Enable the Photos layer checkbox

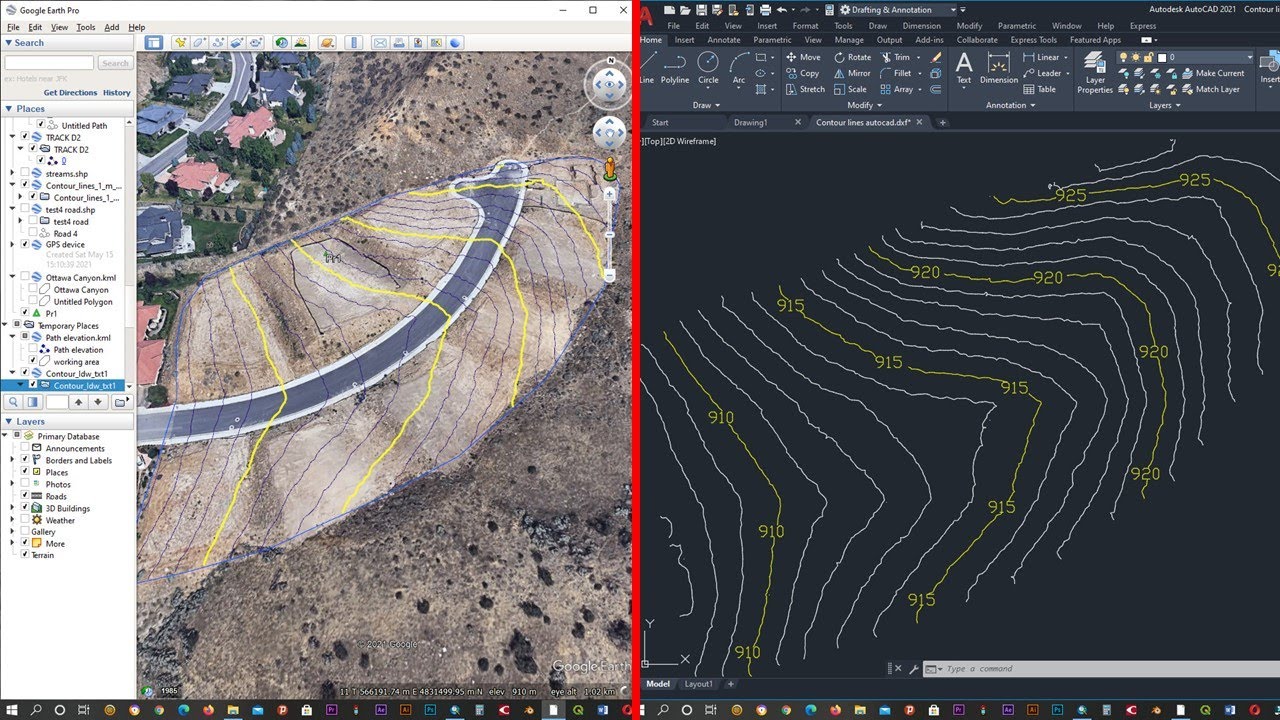[25, 484]
